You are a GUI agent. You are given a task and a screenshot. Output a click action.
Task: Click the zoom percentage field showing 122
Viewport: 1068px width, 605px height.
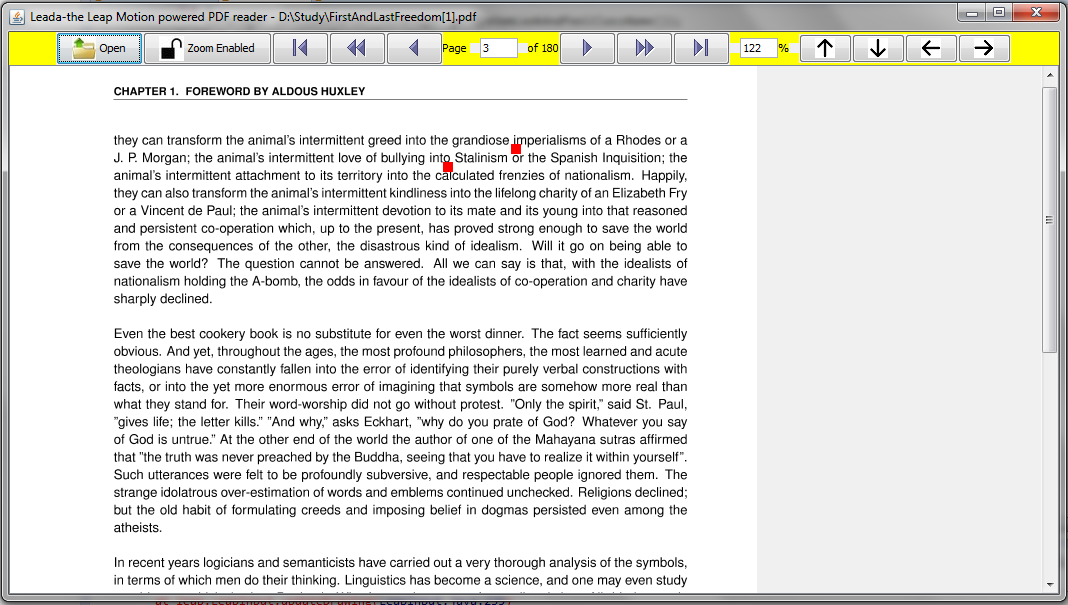pyautogui.click(x=759, y=48)
